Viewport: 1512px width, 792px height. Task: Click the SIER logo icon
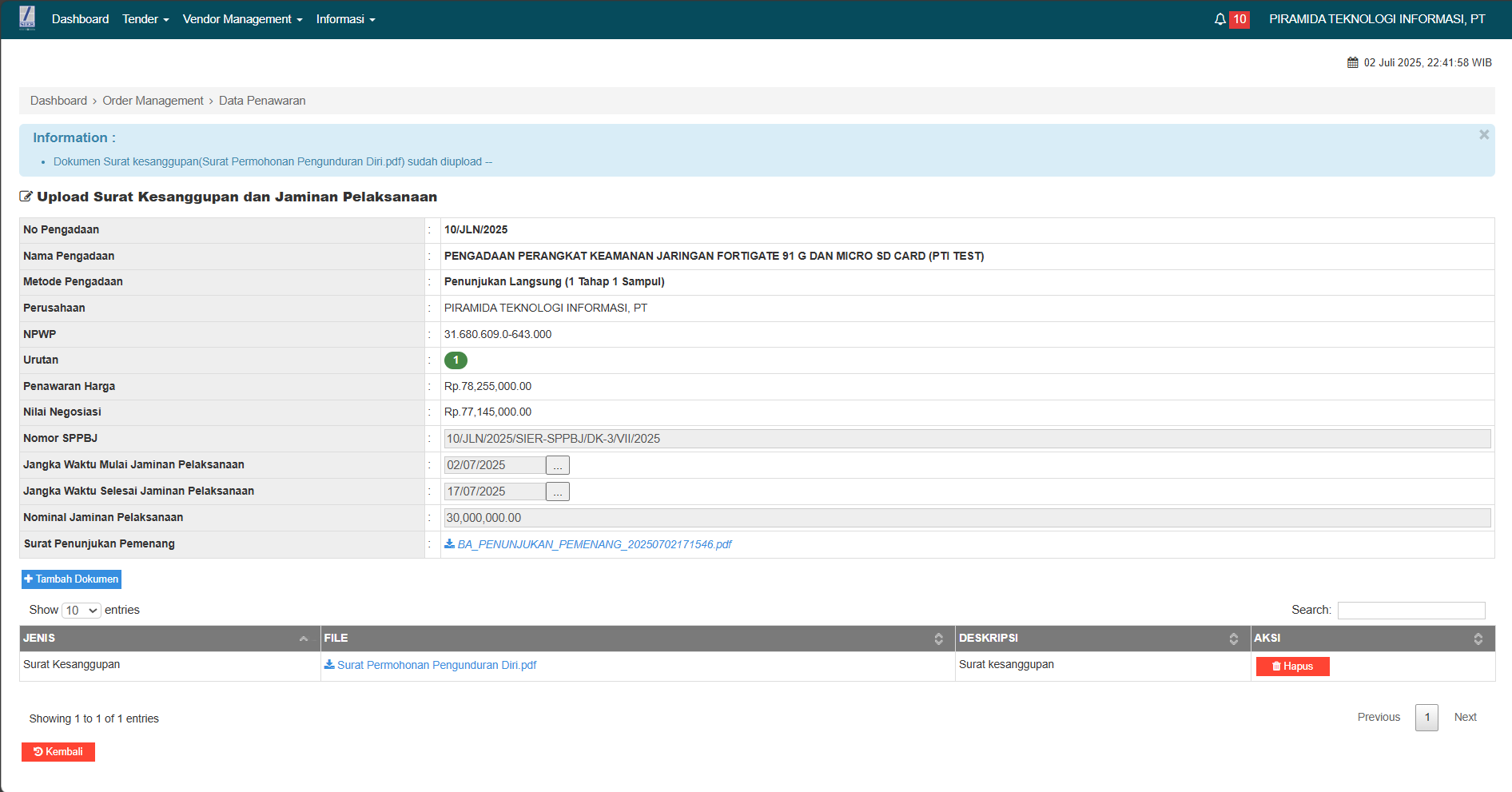pyautogui.click(x=27, y=18)
